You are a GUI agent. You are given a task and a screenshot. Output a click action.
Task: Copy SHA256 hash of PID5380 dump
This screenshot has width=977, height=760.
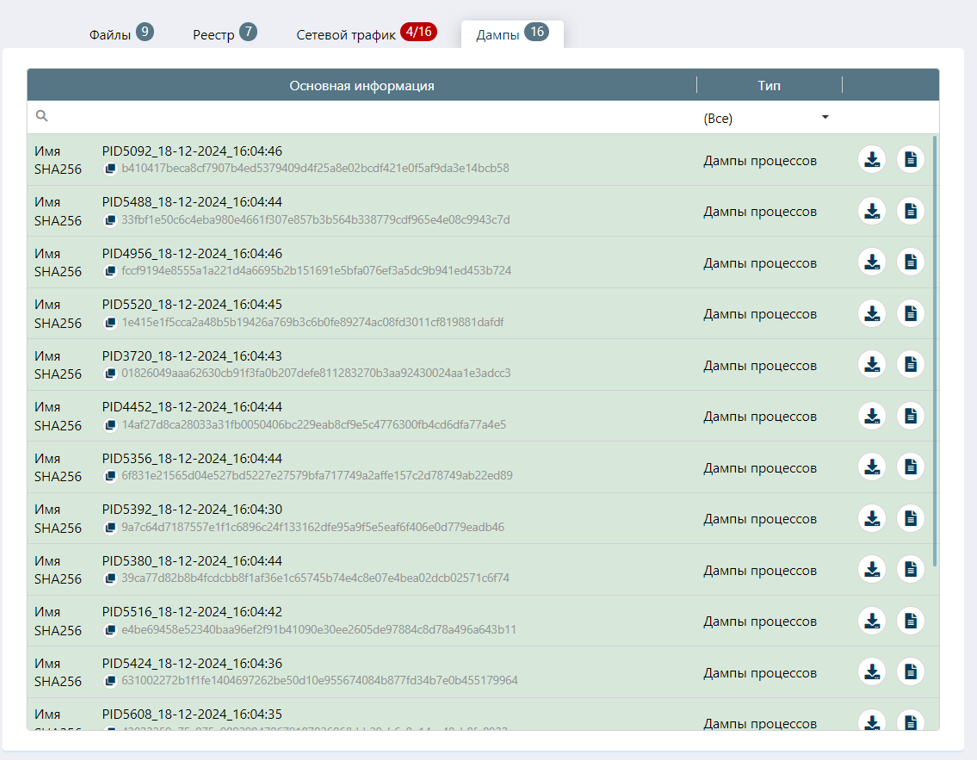click(x=111, y=578)
